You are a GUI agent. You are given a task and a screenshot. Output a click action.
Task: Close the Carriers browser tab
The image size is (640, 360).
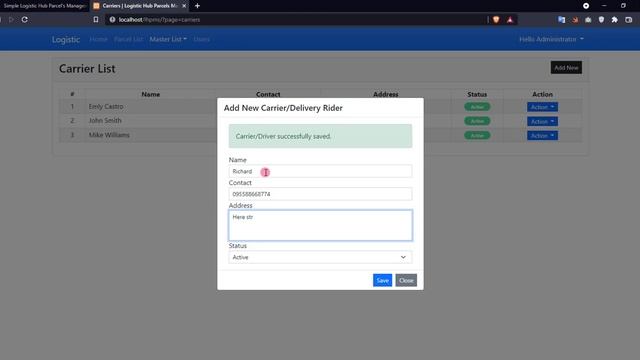pos(184,6)
